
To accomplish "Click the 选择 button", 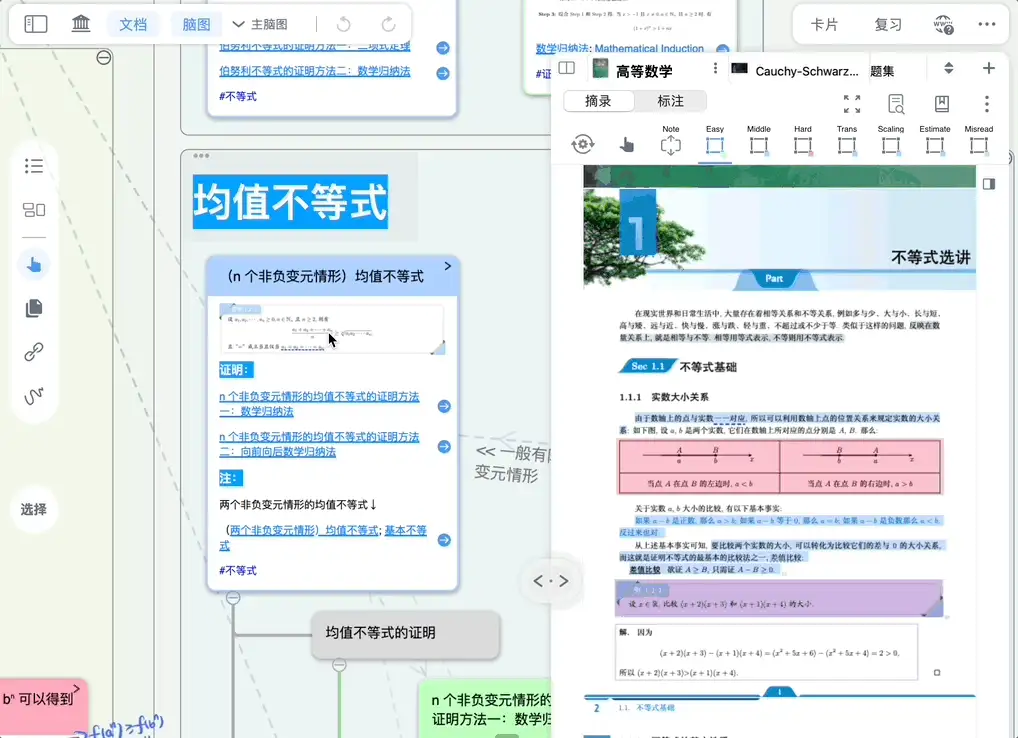I will coord(34,510).
